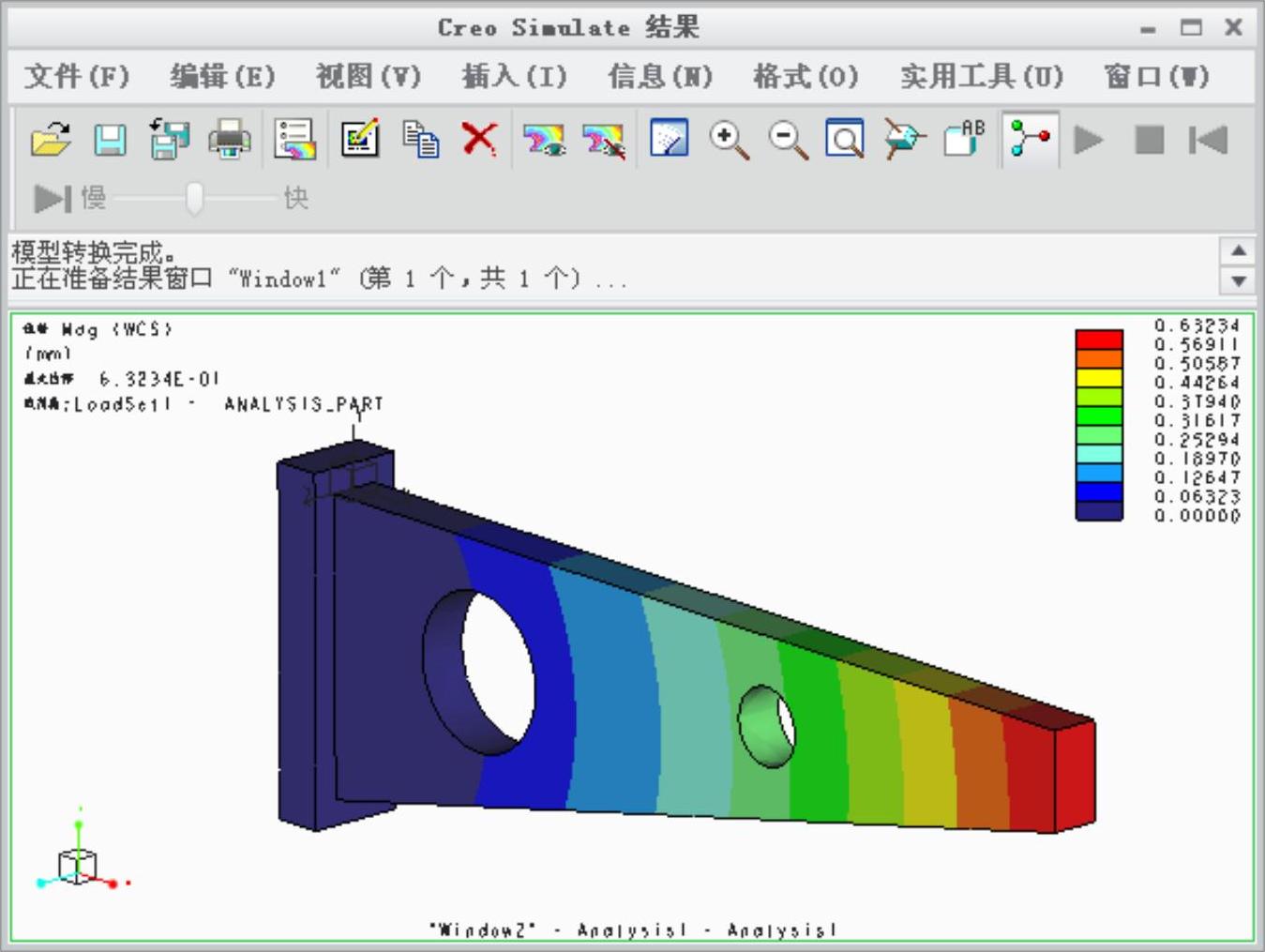This screenshot has height=952, width=1265.
Task: Toggle the spin center icon
Action: (1030, 140)
